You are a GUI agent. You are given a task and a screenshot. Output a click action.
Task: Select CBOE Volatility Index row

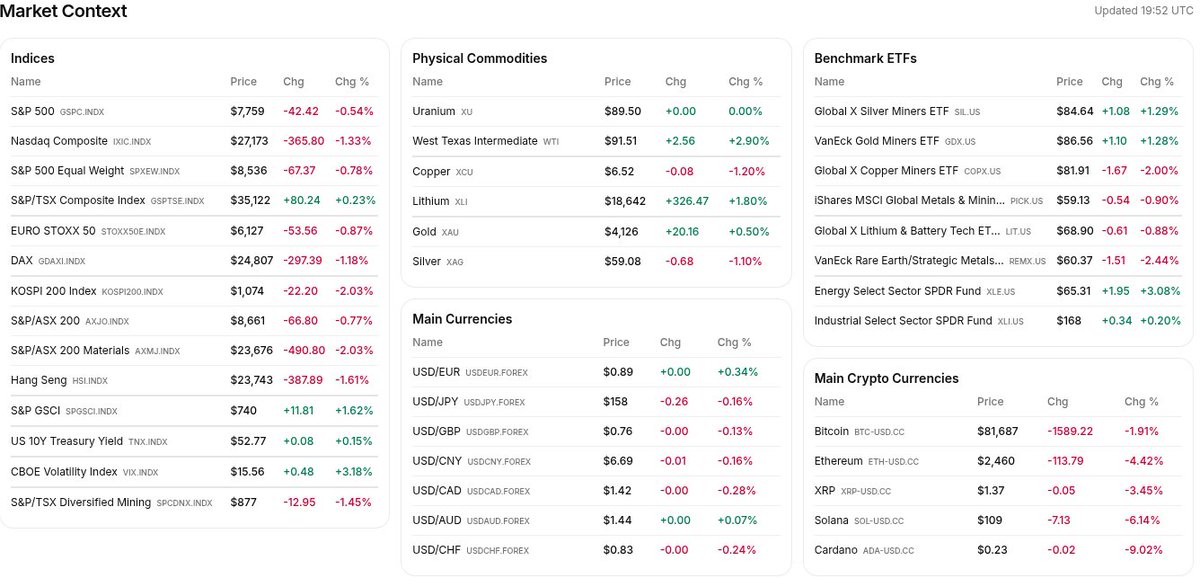[x=194, y=471]
